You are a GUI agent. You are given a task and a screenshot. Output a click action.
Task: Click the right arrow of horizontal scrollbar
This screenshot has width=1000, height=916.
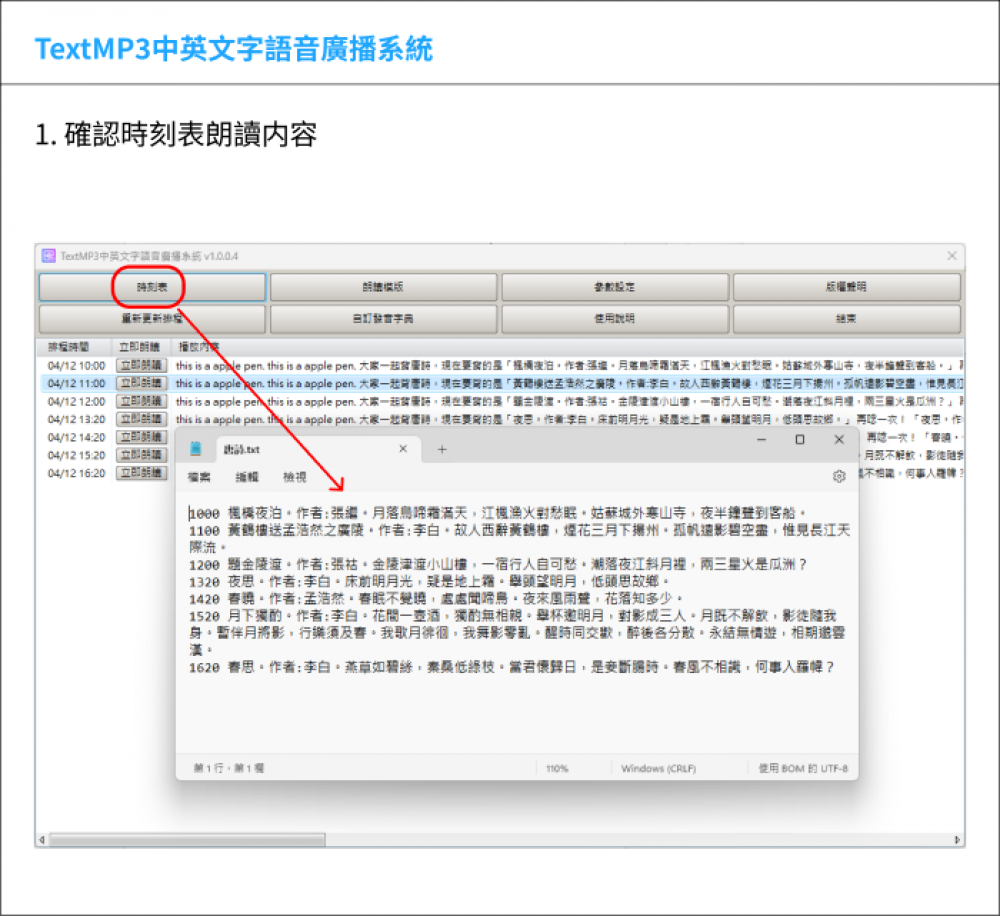click(957, 839)
